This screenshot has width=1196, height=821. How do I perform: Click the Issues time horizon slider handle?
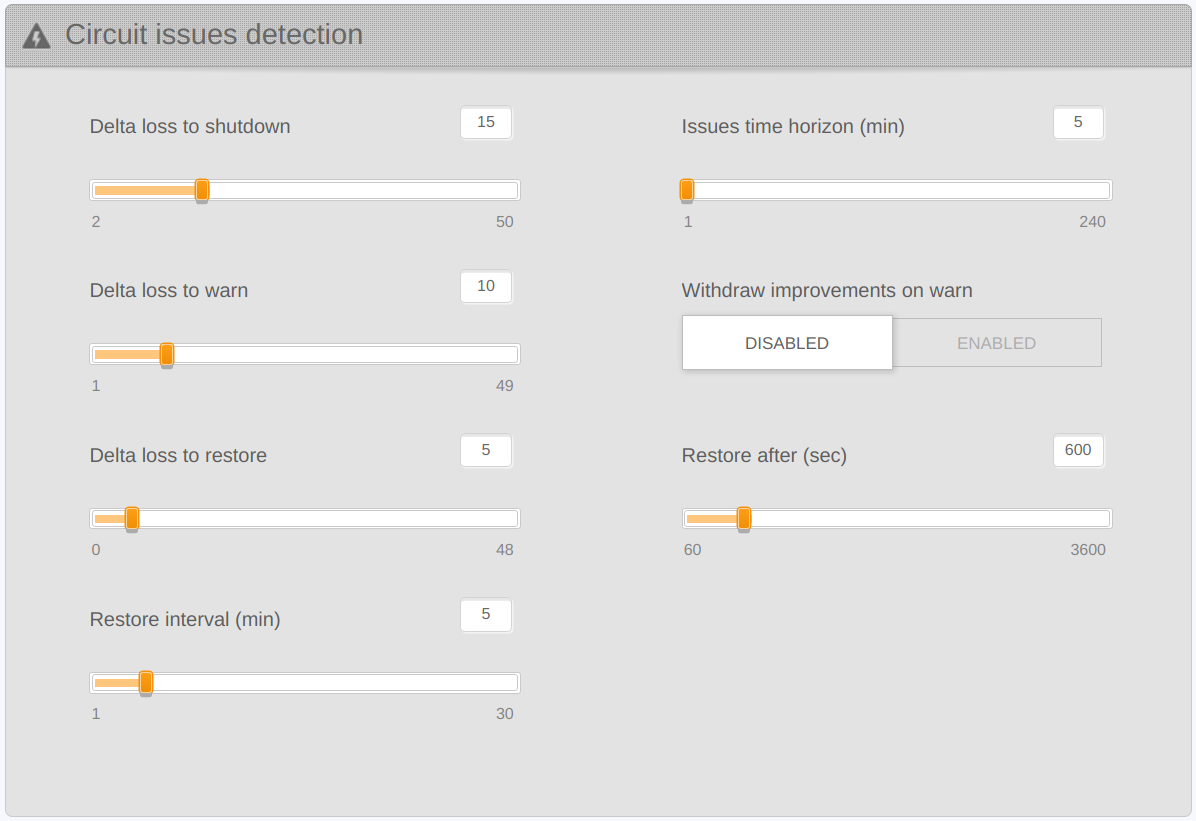[687, 190]
